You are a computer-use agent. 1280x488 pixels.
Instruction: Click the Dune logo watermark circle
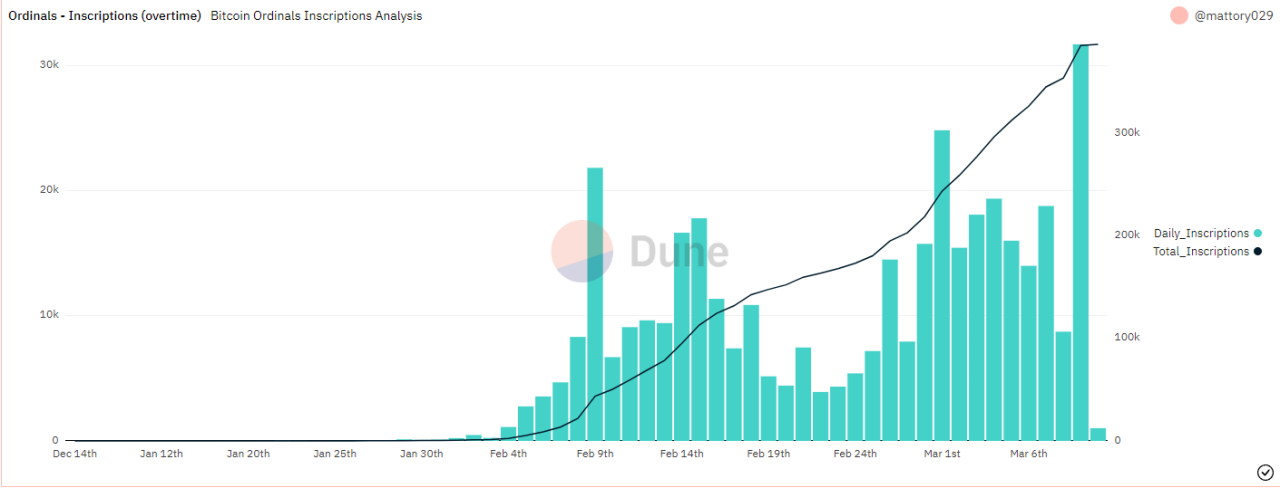[582, 251]
